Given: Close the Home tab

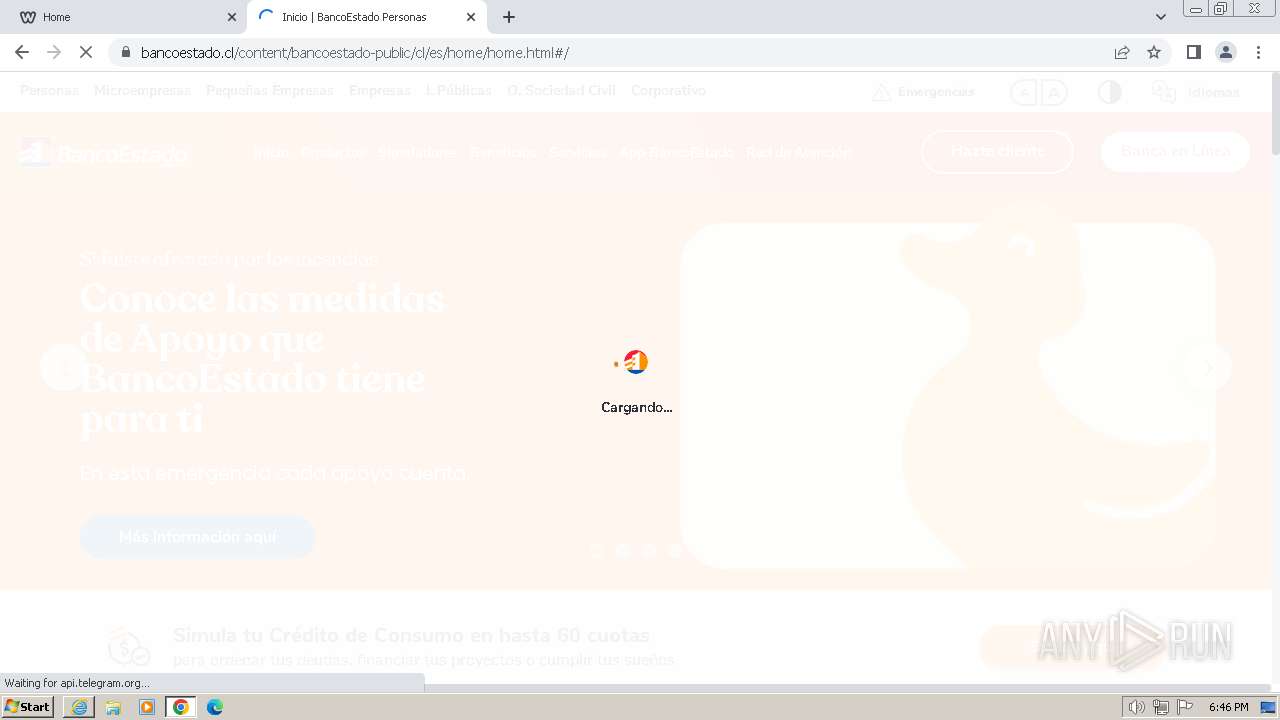Looking at the screenshot, I should (x=231, y=17).
